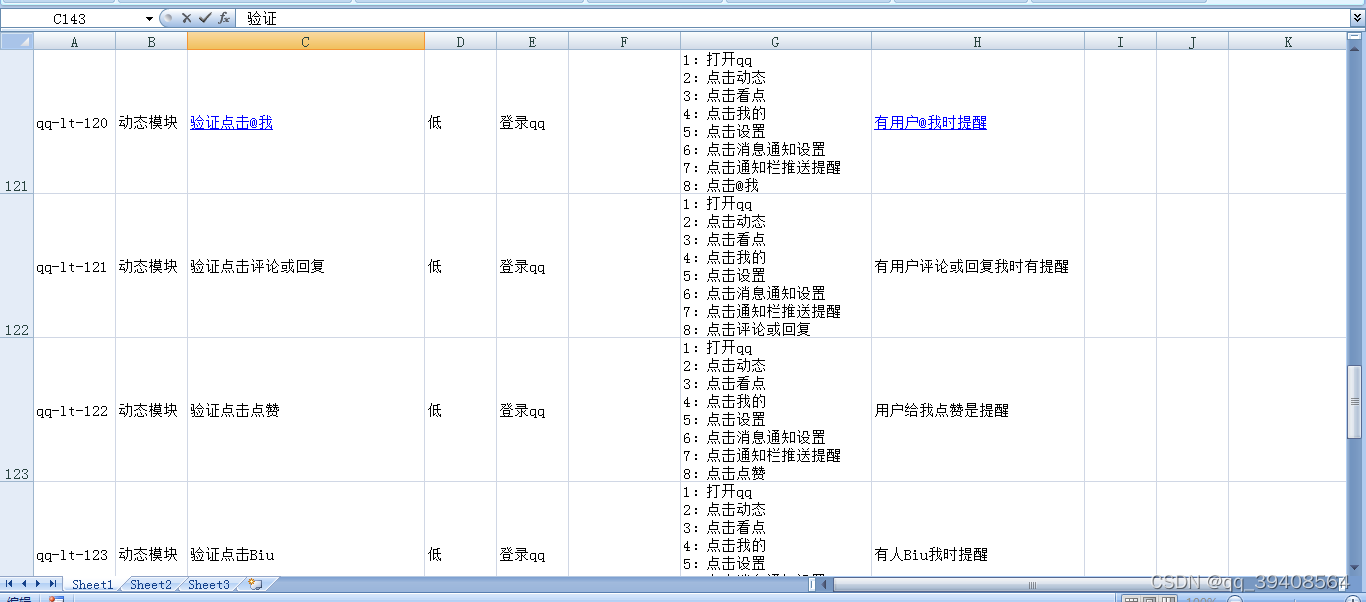1366x602 pixels.
Task: Select priority 低 in the qq-lt-121 row
Action: pyautogui.click(x=460, y=267)
